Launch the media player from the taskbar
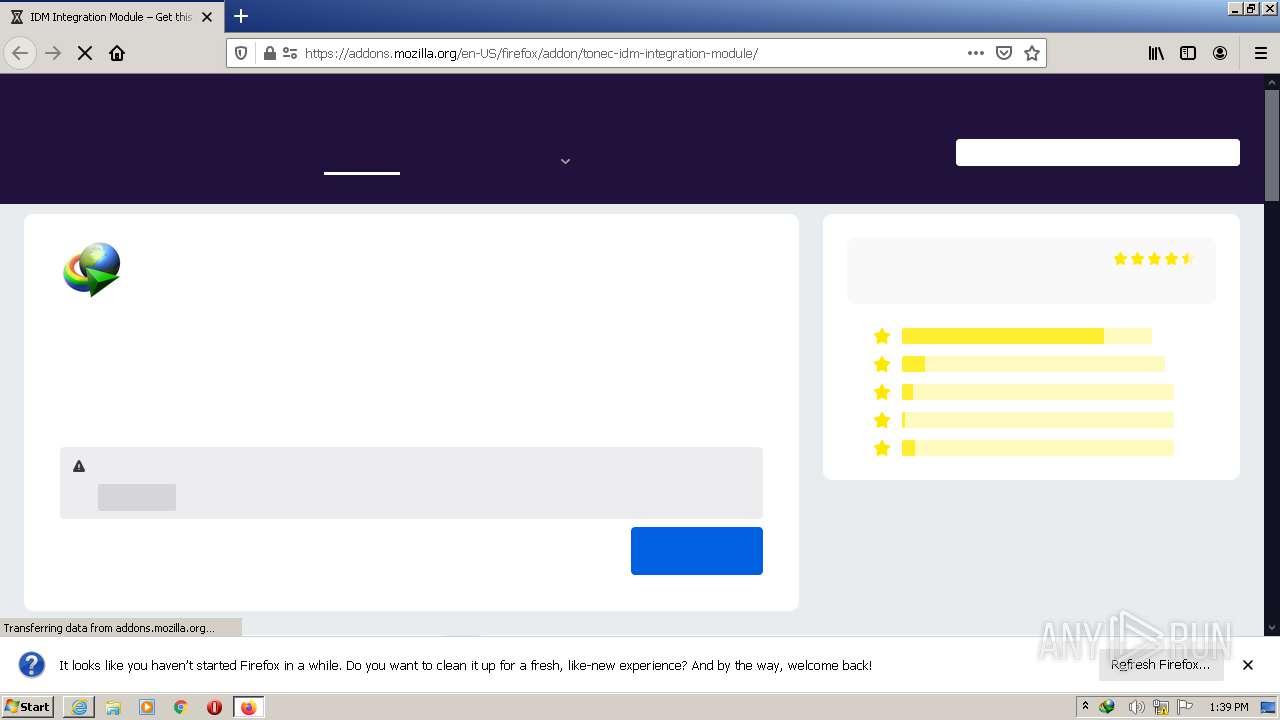This screenshot has height=720, width=1280. pyautogui.click(x=147, y=707)
